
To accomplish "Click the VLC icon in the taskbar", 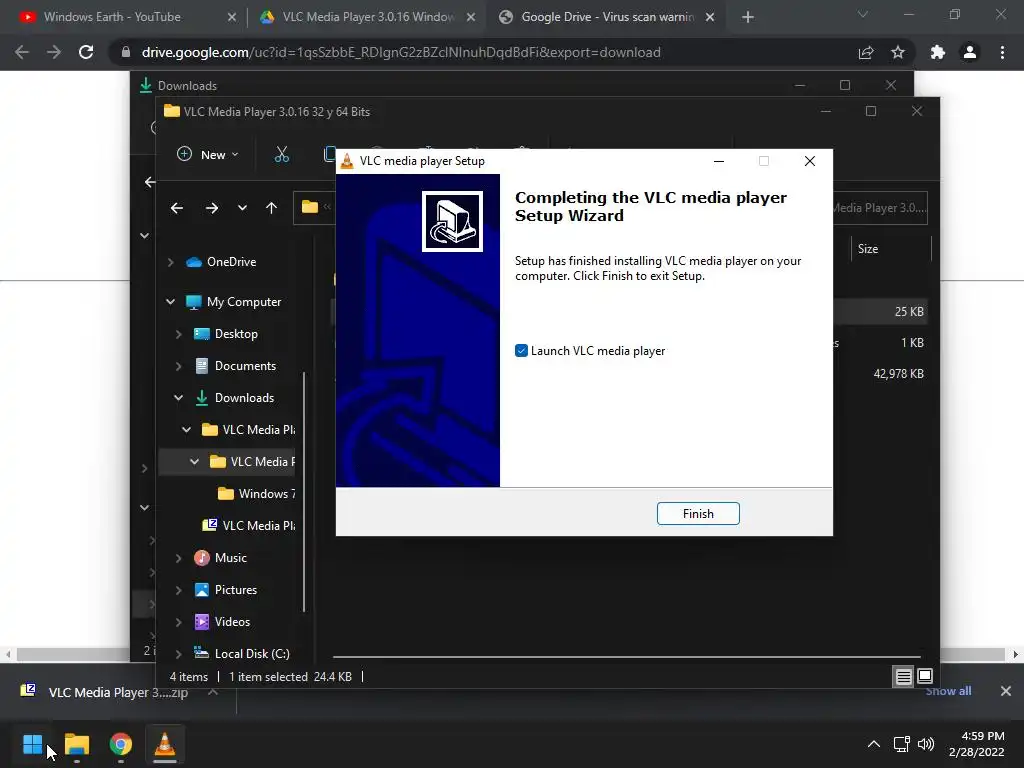I will point(165,744).
